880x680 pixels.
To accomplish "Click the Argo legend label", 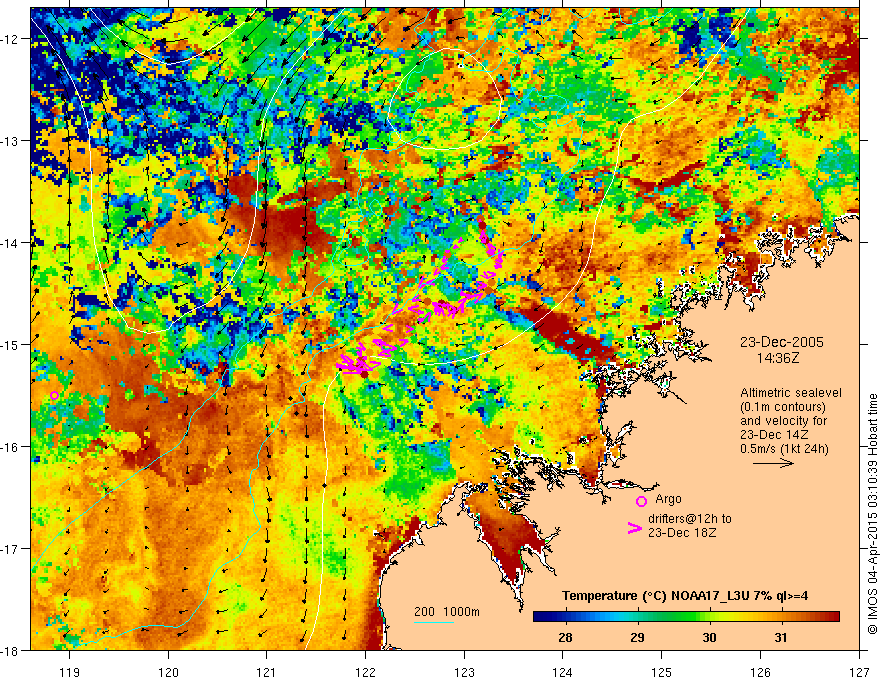I will [x=668, y=499].
